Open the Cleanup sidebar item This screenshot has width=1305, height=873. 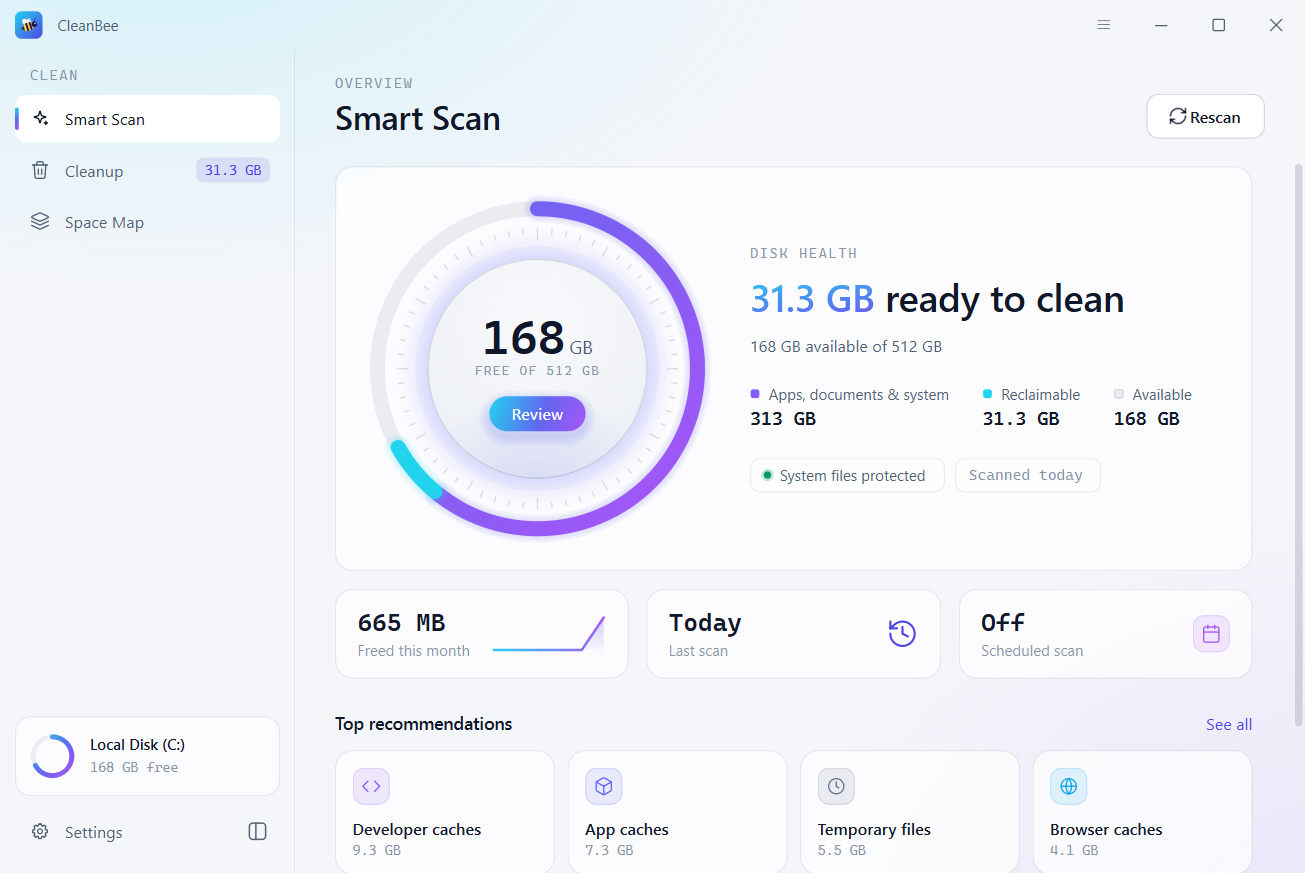(x=147, y=171)
